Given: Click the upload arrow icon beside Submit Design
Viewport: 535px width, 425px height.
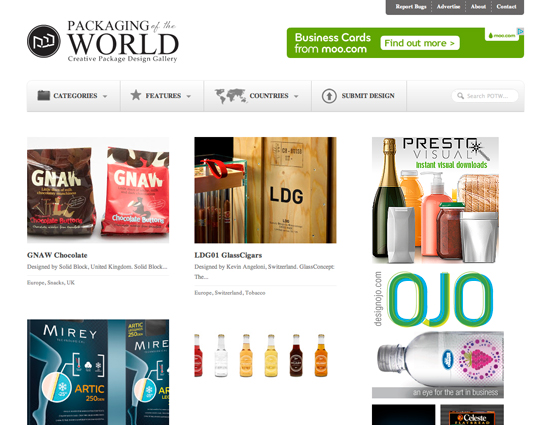Looking at the screenshot, I should click(x=329, y=96).
